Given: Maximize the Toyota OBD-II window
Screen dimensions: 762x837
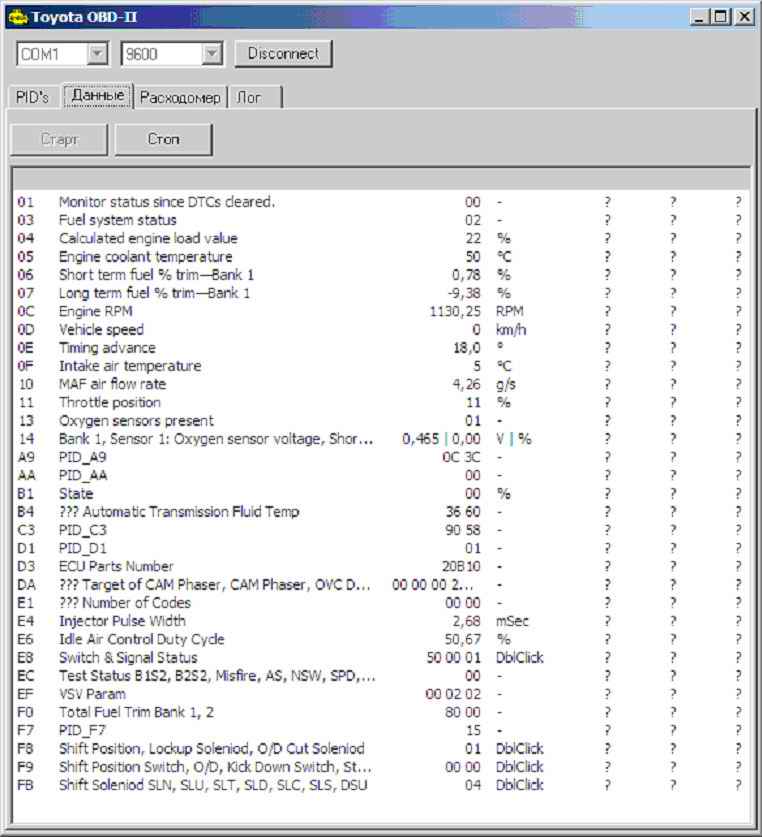Looking at the screenshot, I should (x=720, y=17).
